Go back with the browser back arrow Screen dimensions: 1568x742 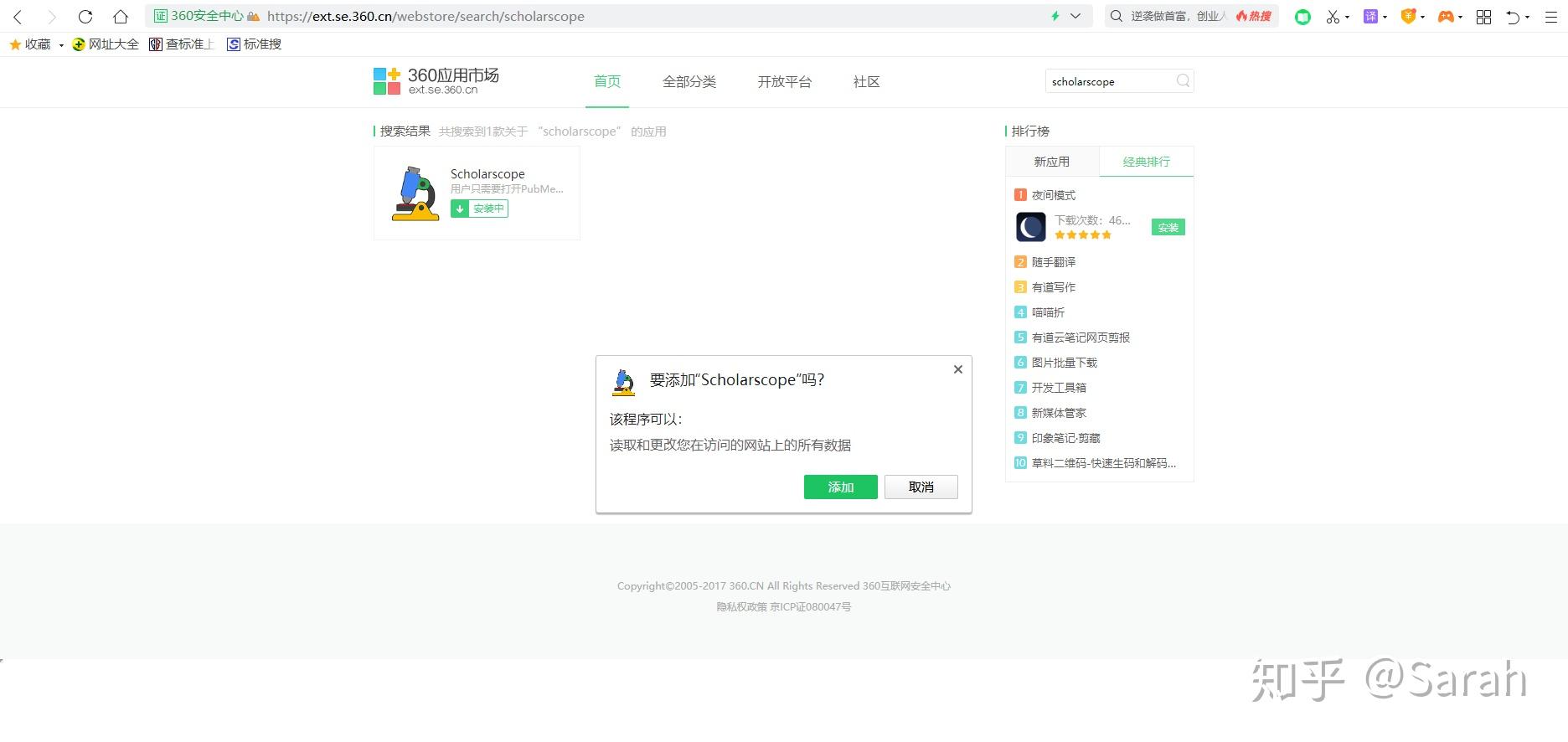coord(18,17)
